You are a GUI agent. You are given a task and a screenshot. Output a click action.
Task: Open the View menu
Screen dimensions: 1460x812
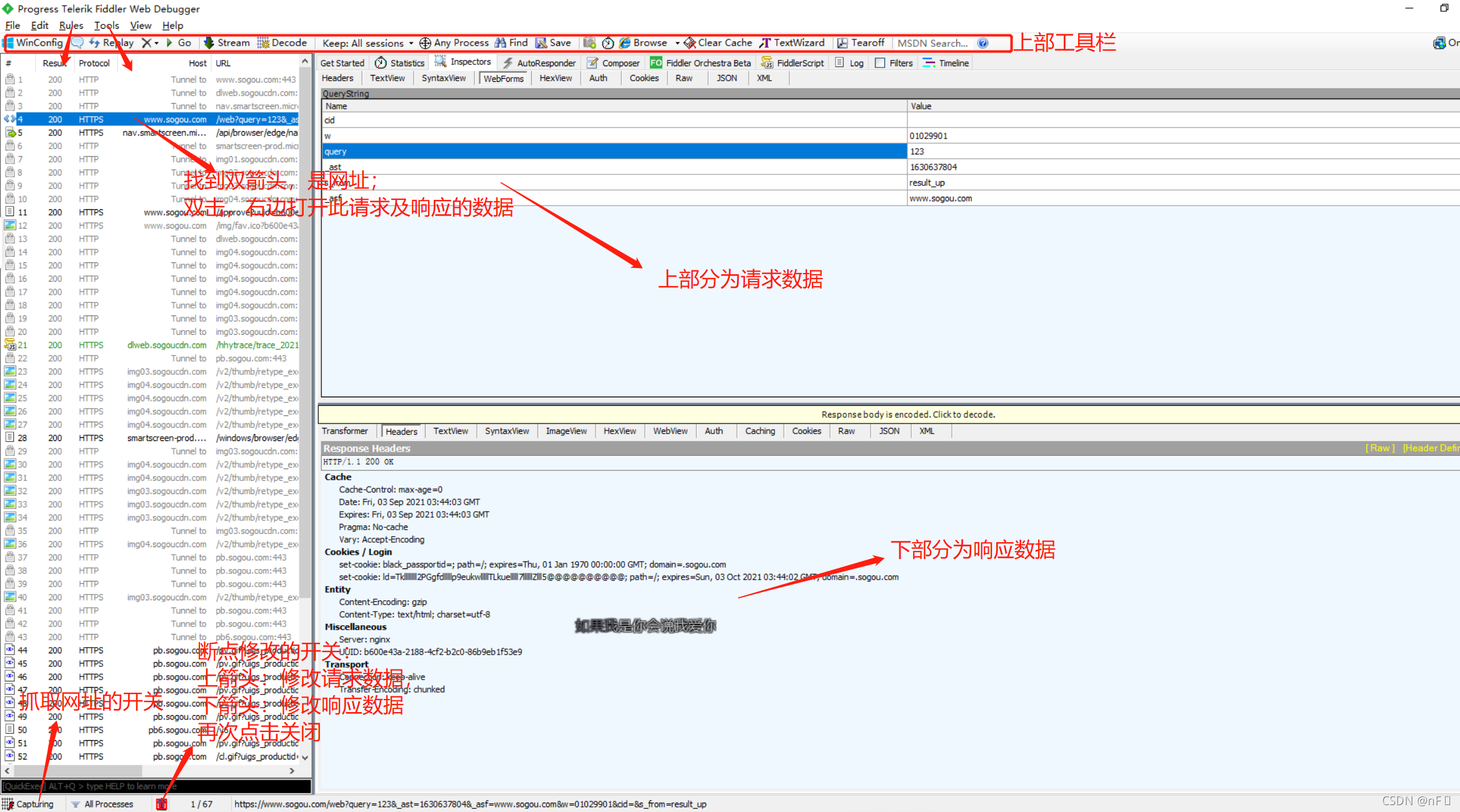[141, 26]
